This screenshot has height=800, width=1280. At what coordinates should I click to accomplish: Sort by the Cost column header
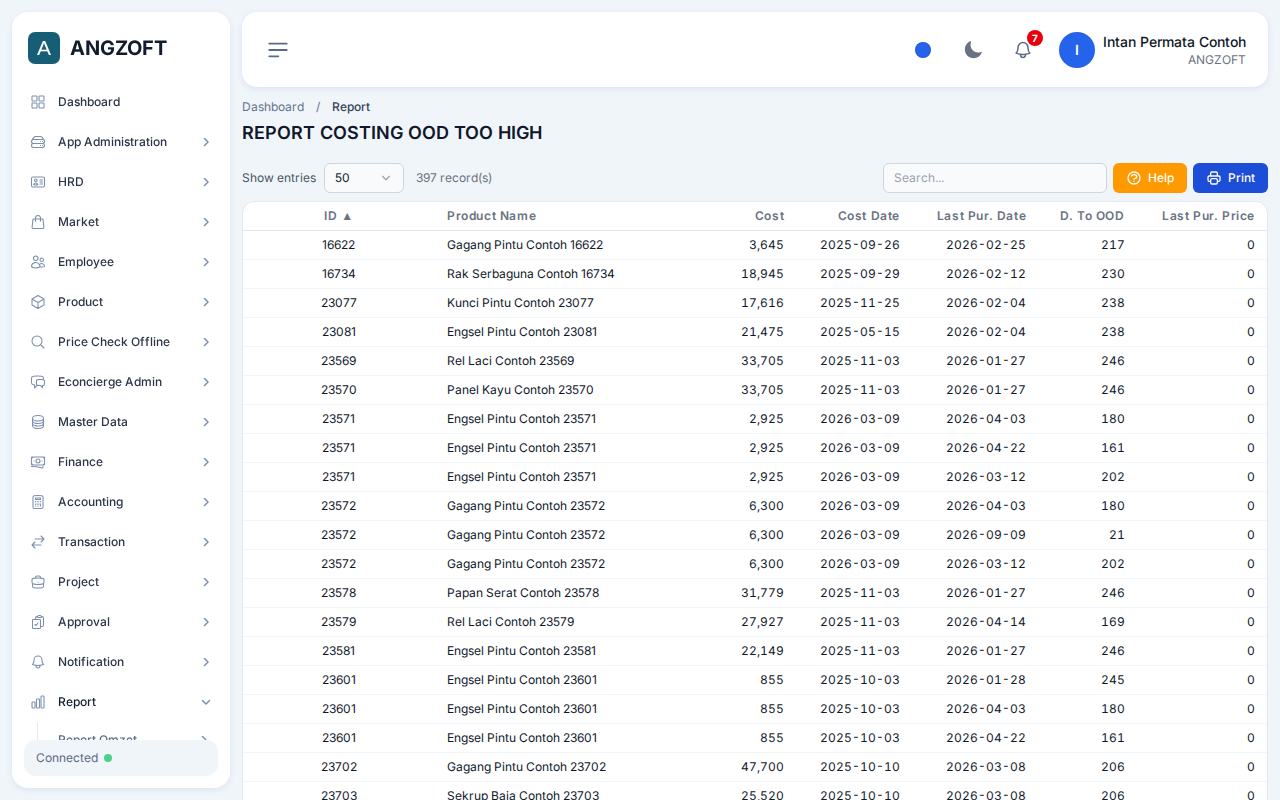[x=769, y=216]
